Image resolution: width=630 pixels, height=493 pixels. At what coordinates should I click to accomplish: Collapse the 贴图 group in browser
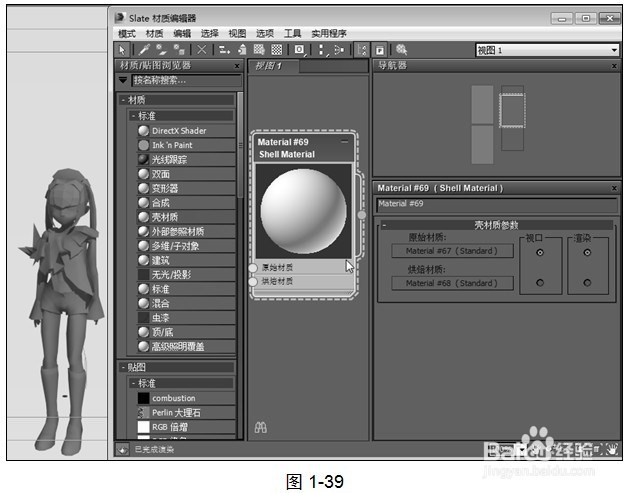(124, 367)
